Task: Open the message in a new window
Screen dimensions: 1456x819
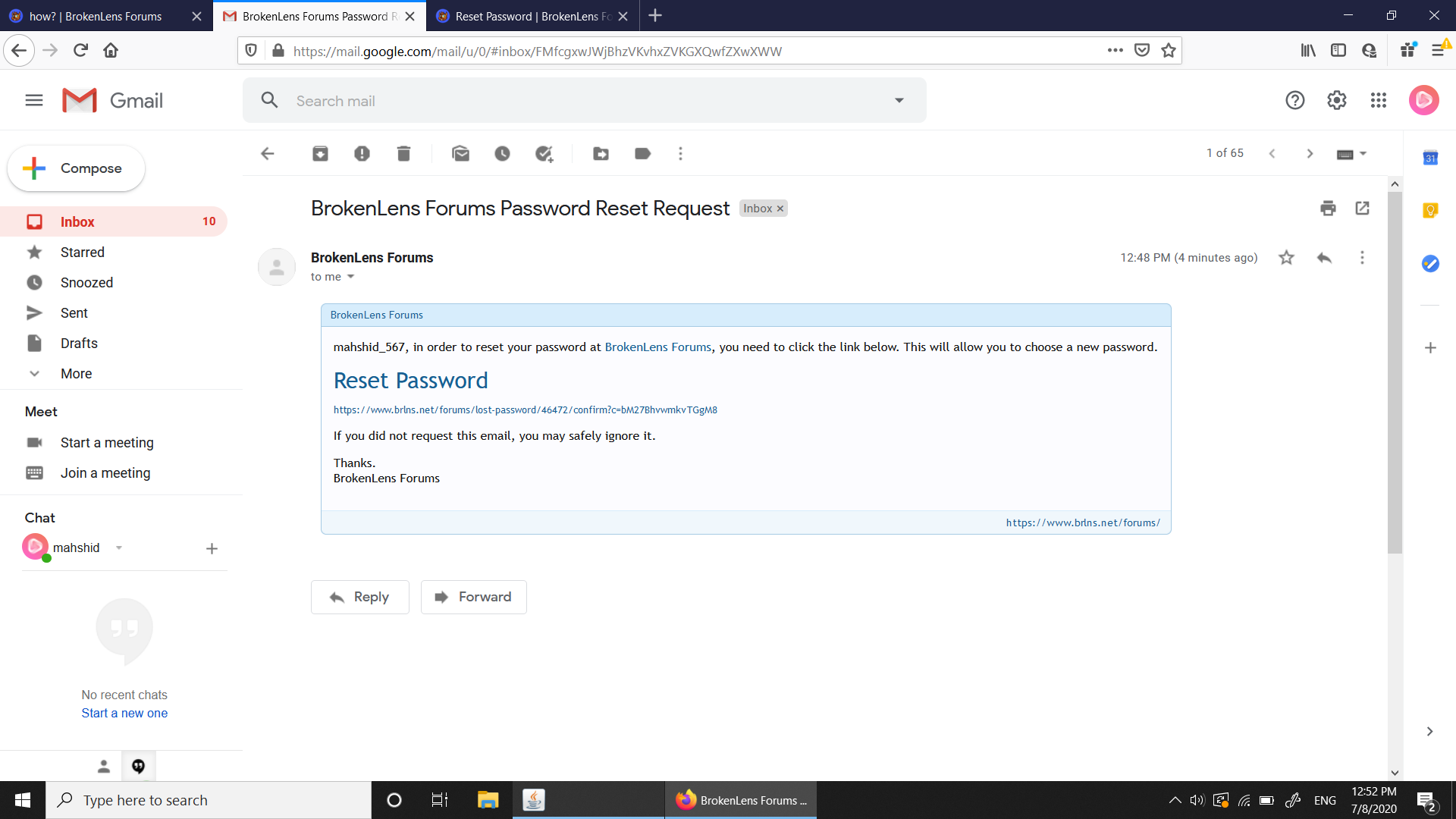Action: coord(1362,208)
